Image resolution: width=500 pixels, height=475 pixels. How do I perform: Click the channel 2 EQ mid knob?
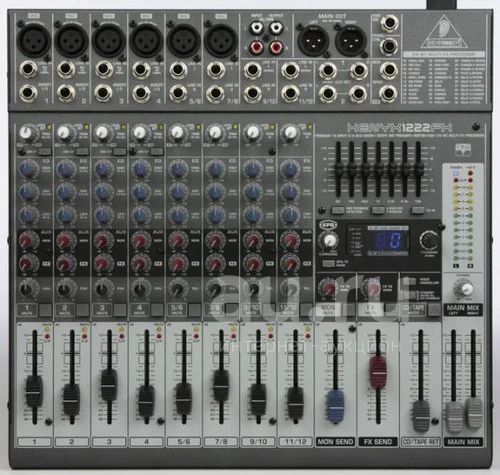click(65, 192)
